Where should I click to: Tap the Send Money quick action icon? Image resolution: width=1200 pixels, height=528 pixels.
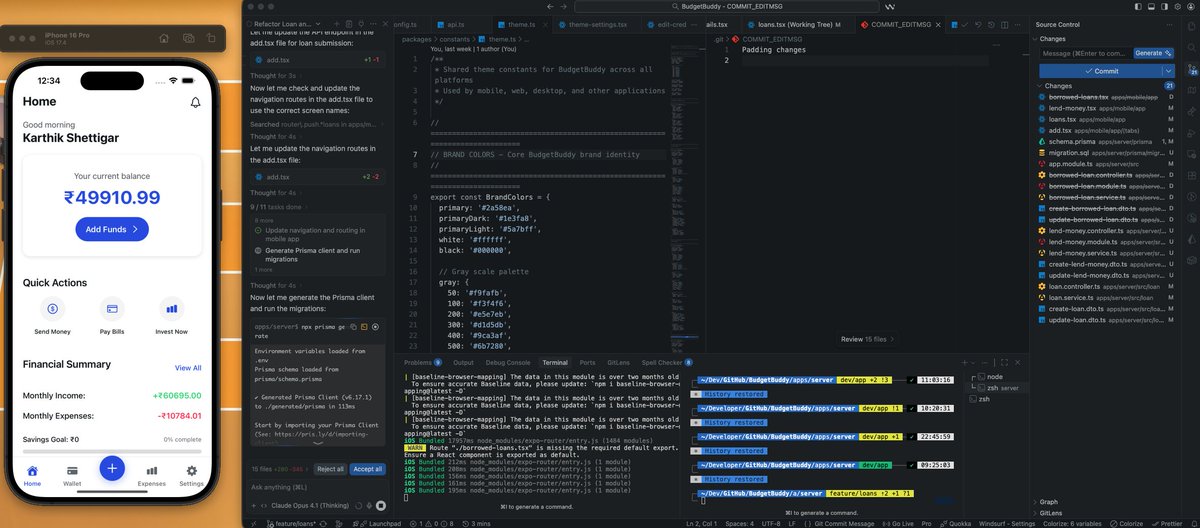[x=52, y=309]
